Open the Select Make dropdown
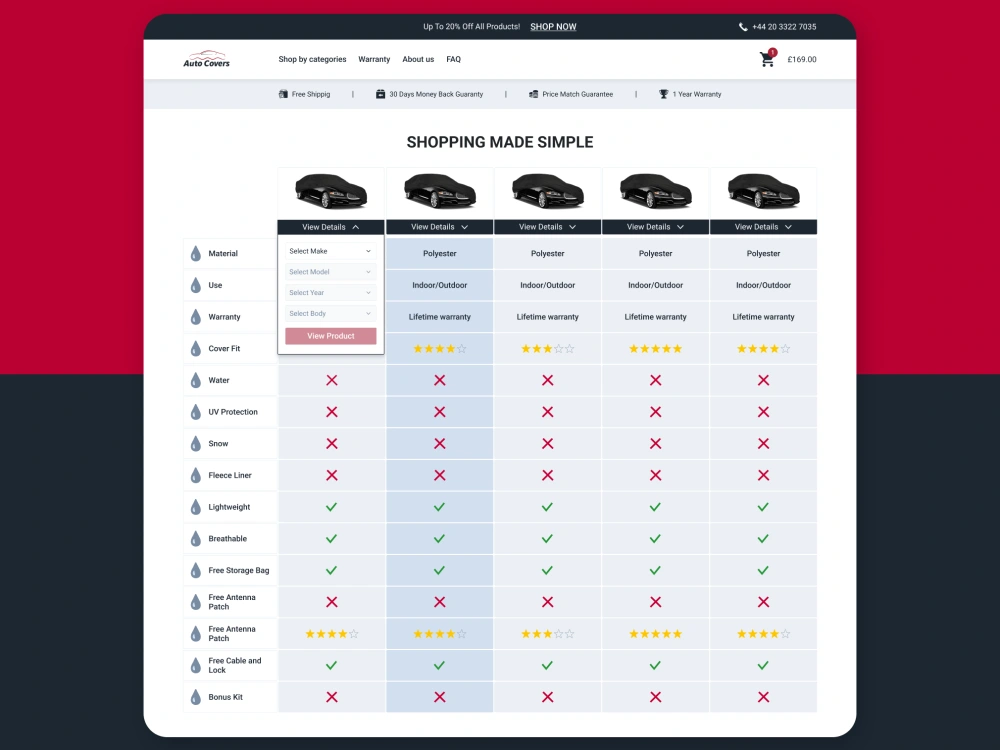Image resolution: width=1000 pixels, height=750 pixels. point(330,251)
